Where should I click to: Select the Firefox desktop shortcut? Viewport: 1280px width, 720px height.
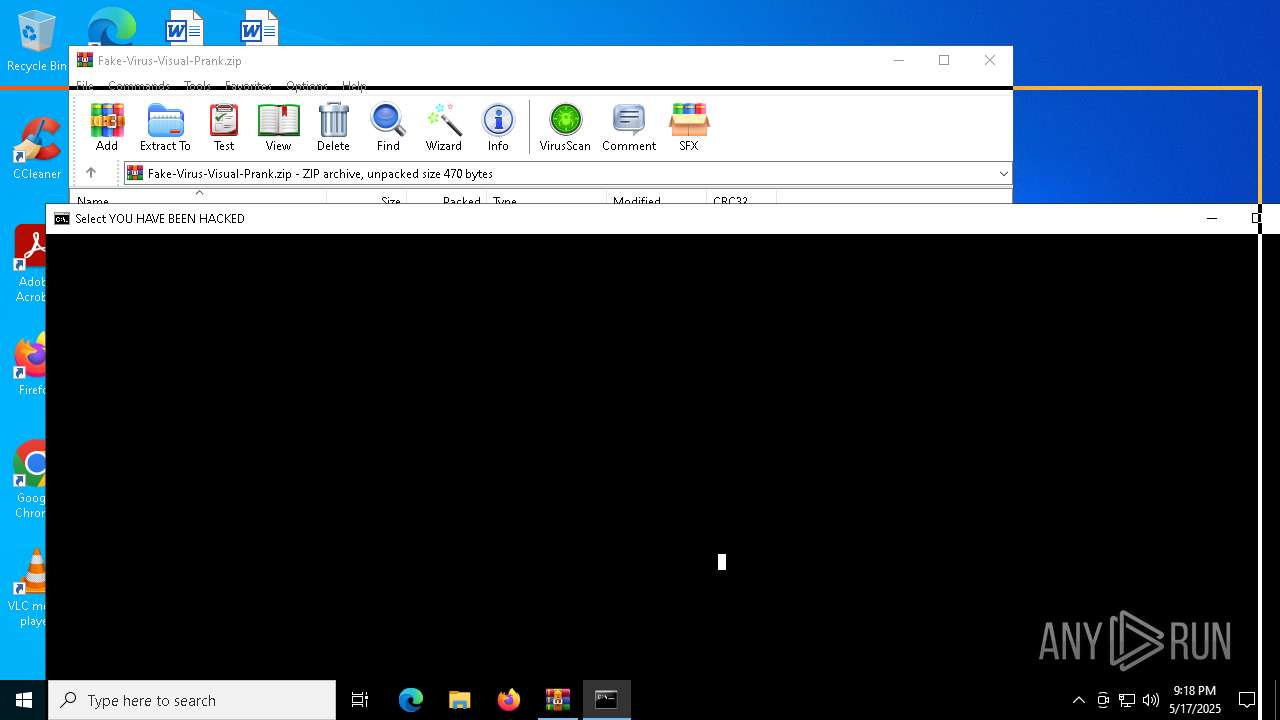coord(31,366)
